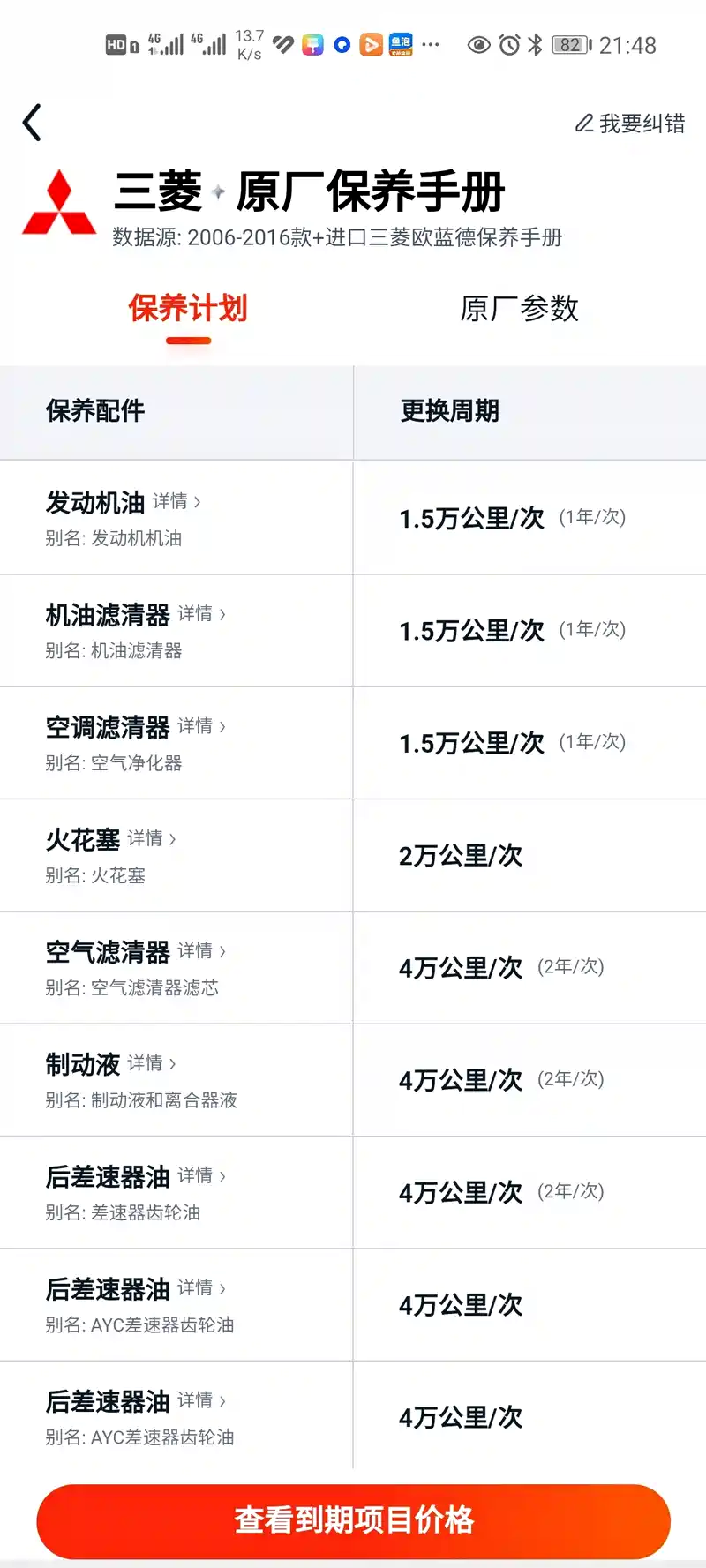Switch to the 保养计划 tab
This screenshot has width=706, height=1568.
coord(188,309)
